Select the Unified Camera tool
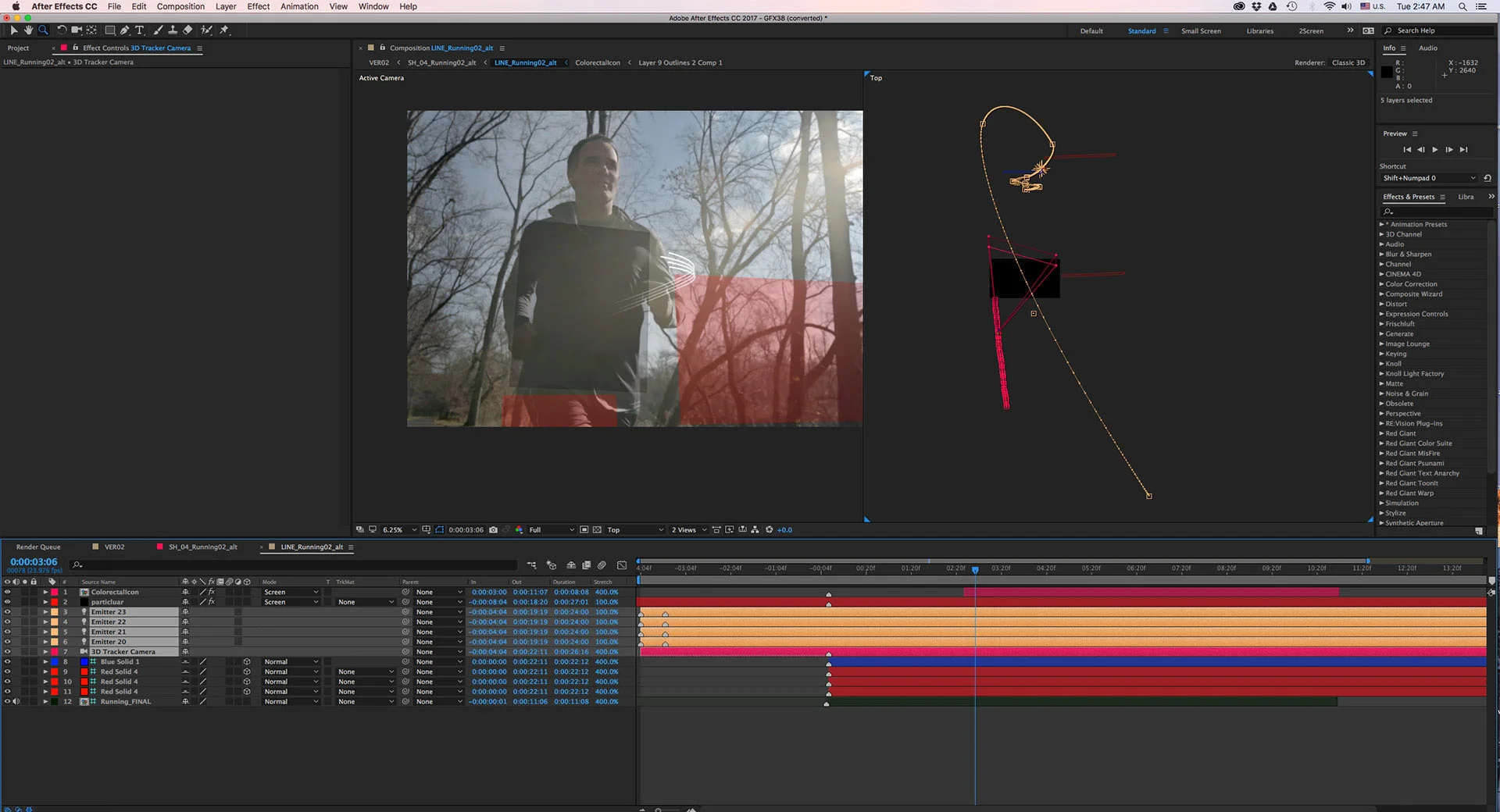Screen dimensions: 1500x812 click(x=77, y=30)
